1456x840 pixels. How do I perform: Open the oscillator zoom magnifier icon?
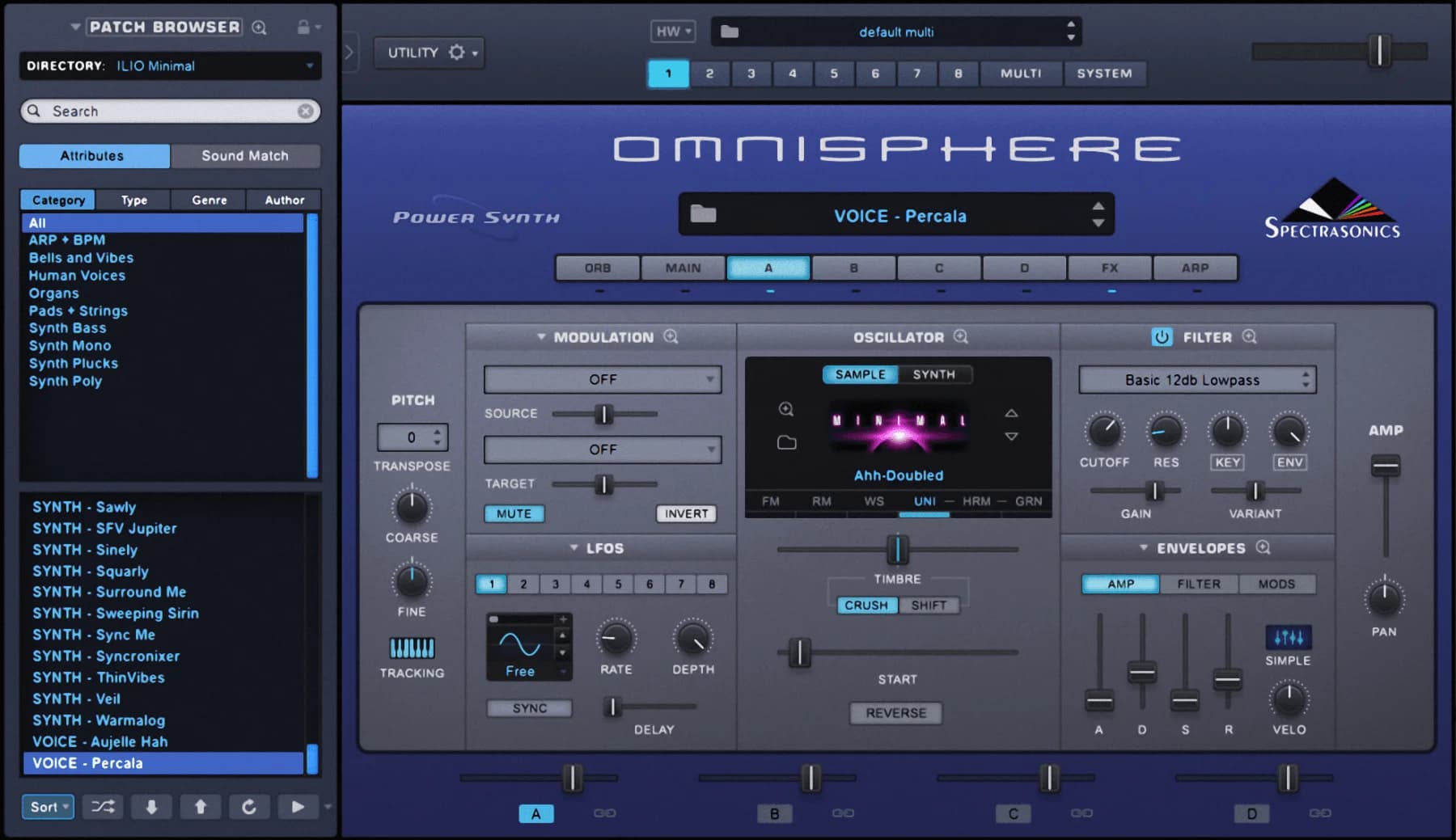[x=961, y=336]
